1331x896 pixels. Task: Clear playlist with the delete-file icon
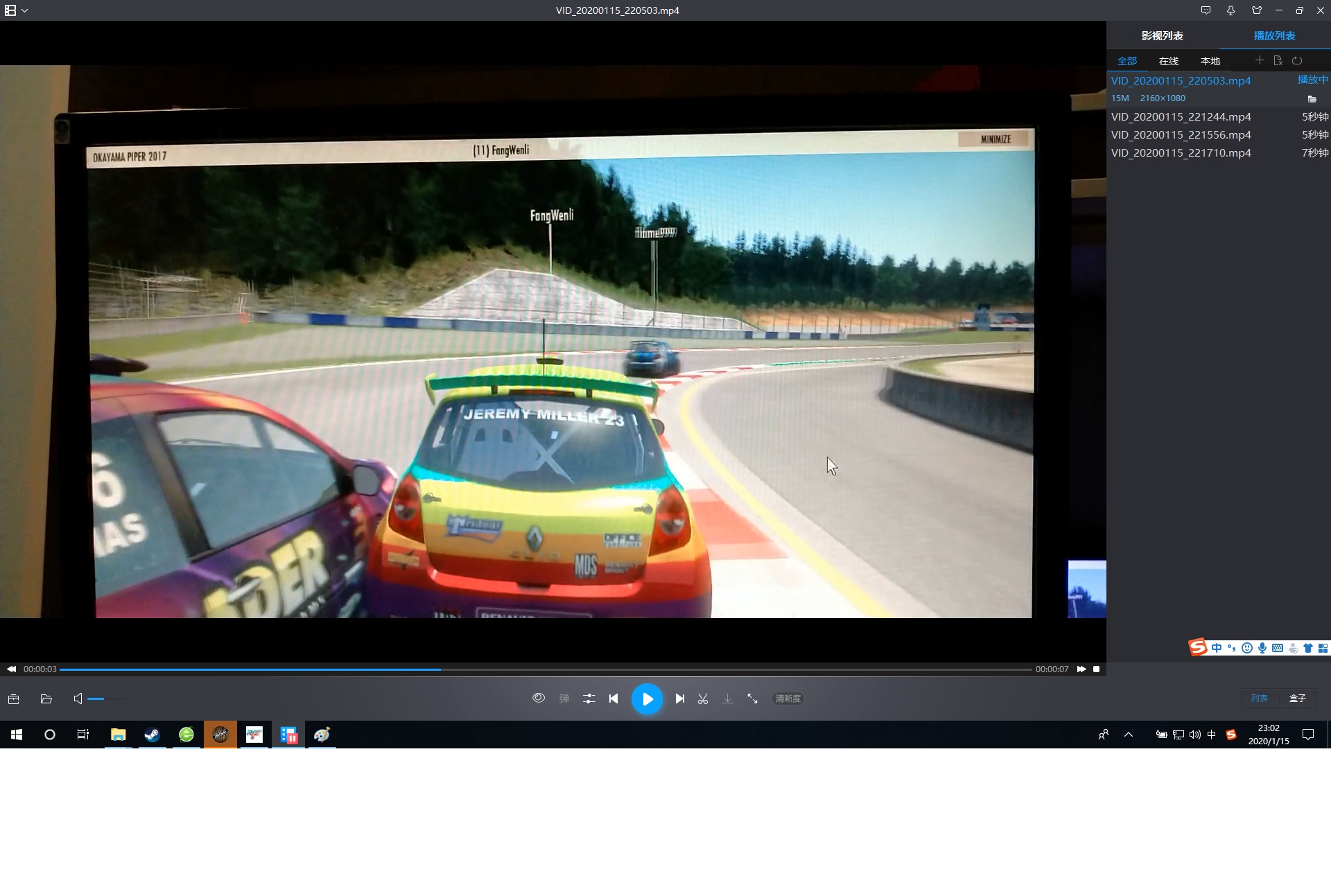point(1278,60)
